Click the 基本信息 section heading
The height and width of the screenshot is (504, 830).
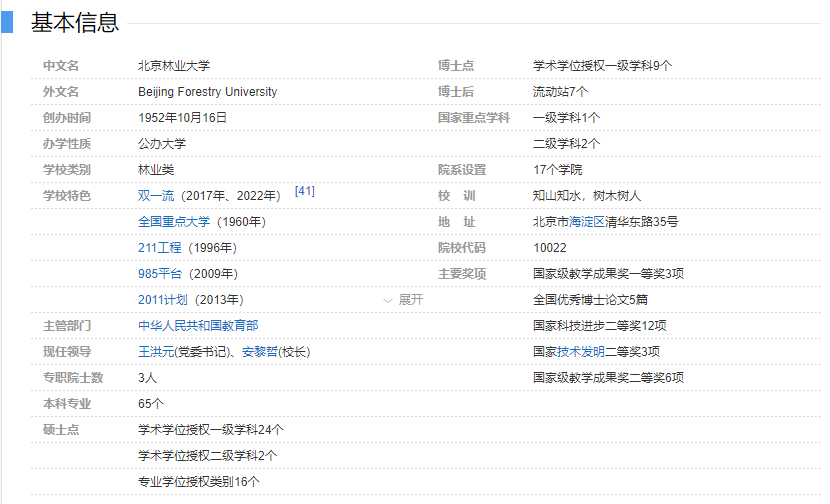[74, 21]
